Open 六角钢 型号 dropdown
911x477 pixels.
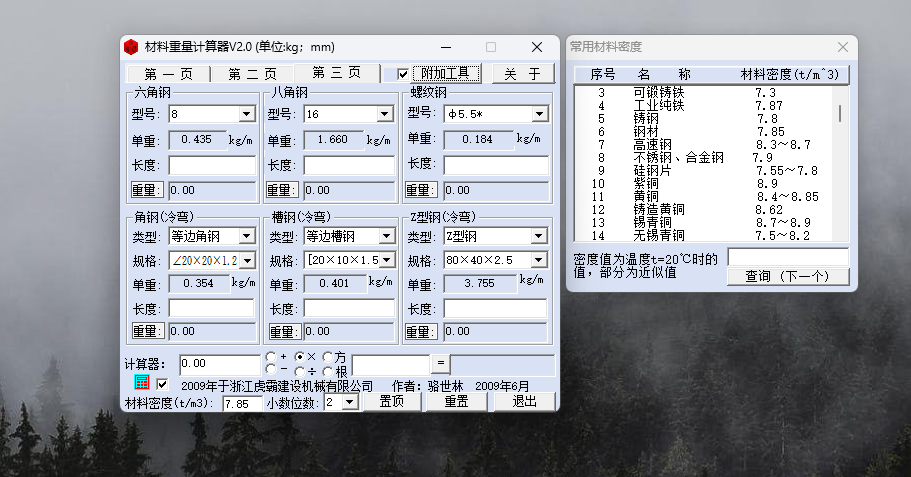pyautogui.click(x=246, y=114)
